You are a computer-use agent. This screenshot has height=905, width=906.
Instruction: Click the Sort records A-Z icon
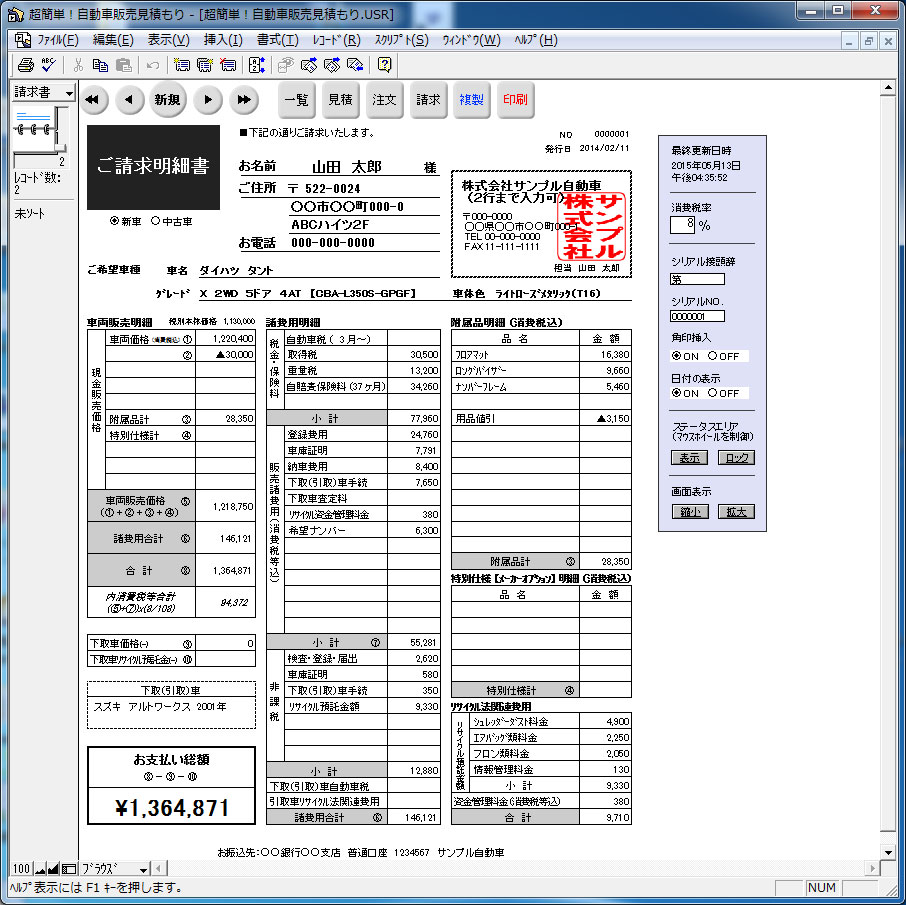click(254, 65)
